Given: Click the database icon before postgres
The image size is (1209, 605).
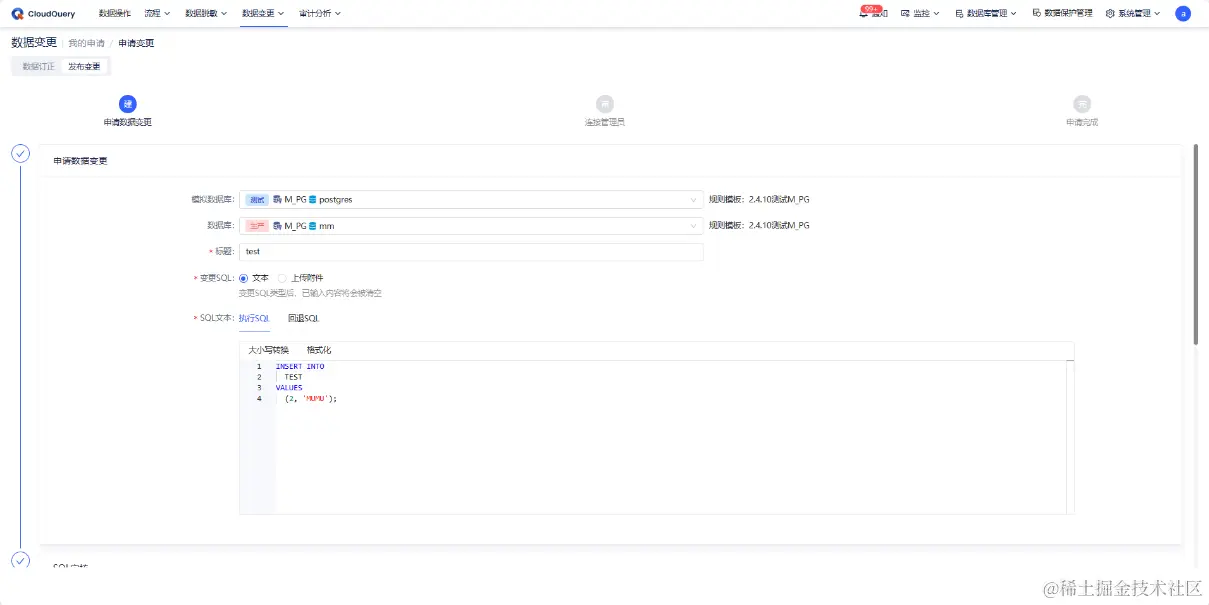Looking at the screenshot, I should [x=313, y=199].
